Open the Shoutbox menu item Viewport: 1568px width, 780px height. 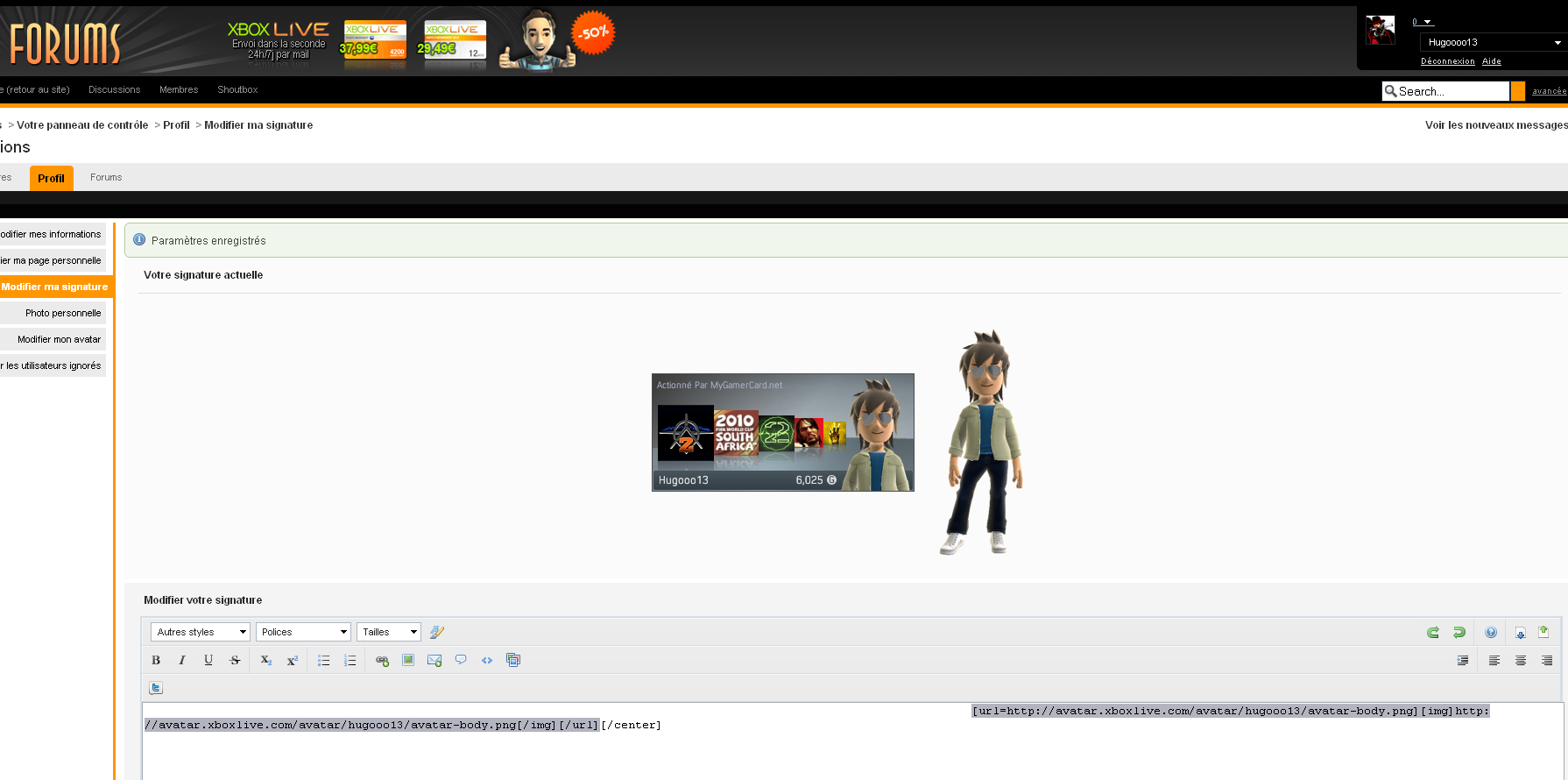237,89
